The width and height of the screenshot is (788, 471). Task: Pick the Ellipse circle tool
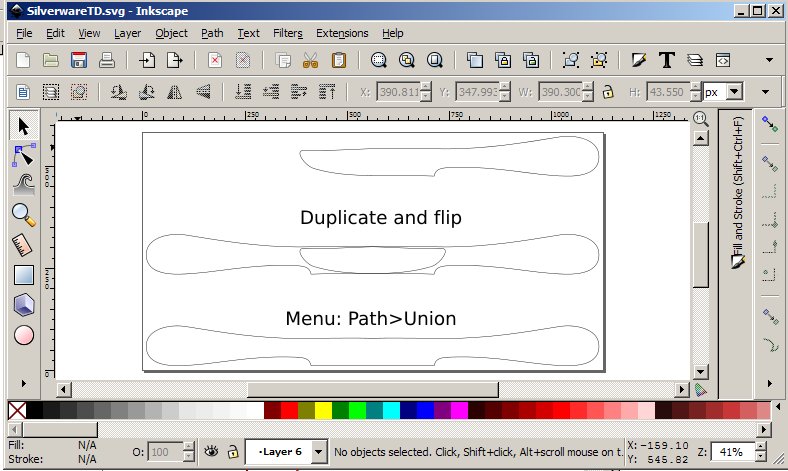(23, 335)
